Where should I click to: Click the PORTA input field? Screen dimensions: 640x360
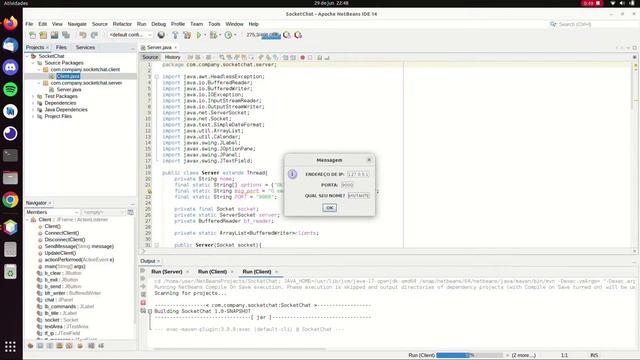(x=347, y=185)
